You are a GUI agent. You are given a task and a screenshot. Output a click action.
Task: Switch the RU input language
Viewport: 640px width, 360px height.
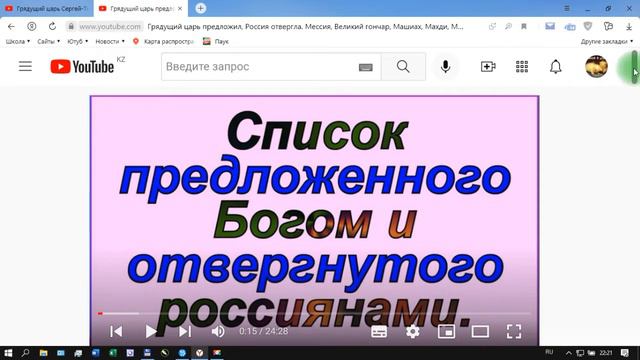[549, 352]
